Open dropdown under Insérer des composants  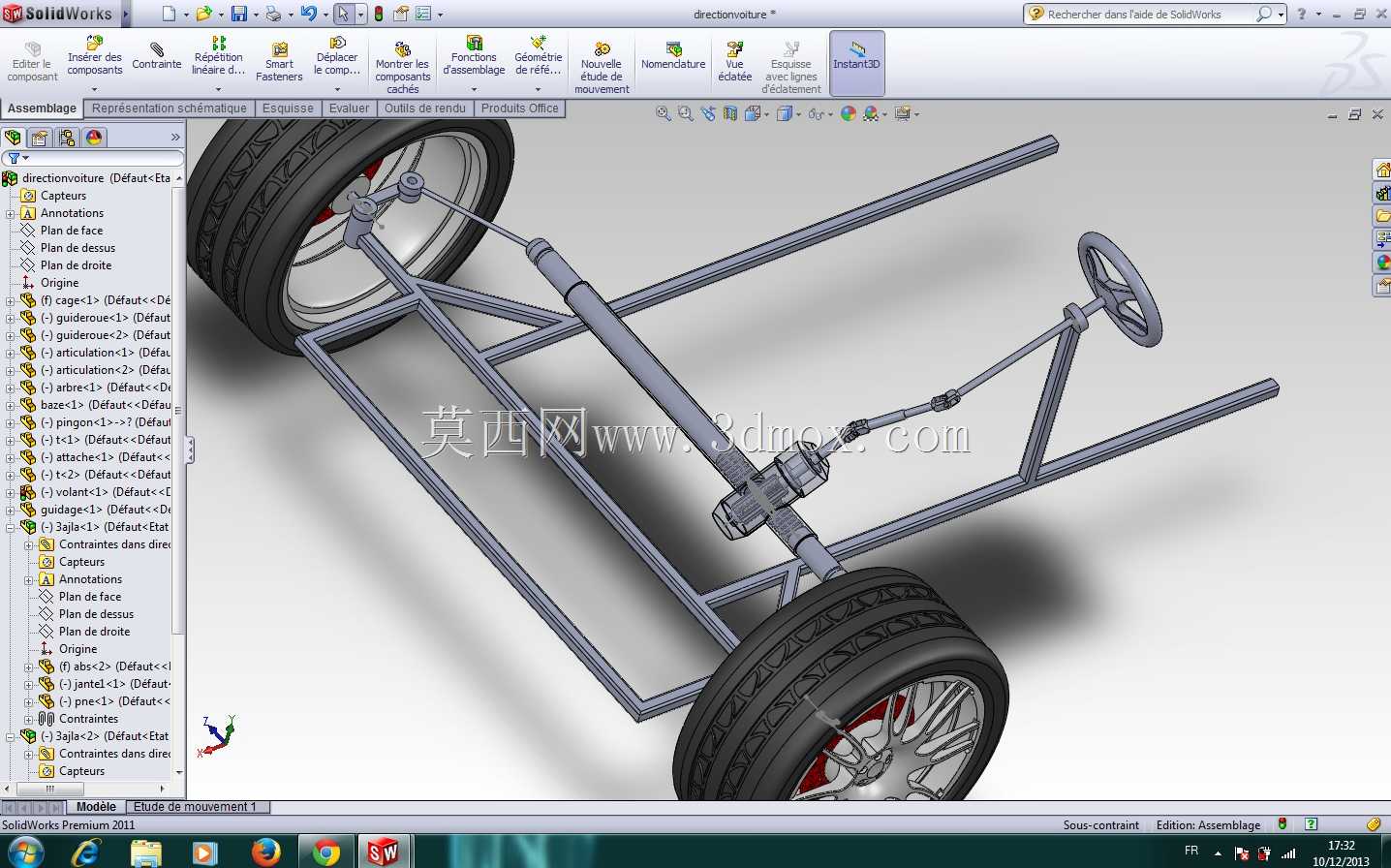pyautogui.click(x=94, y=89)
